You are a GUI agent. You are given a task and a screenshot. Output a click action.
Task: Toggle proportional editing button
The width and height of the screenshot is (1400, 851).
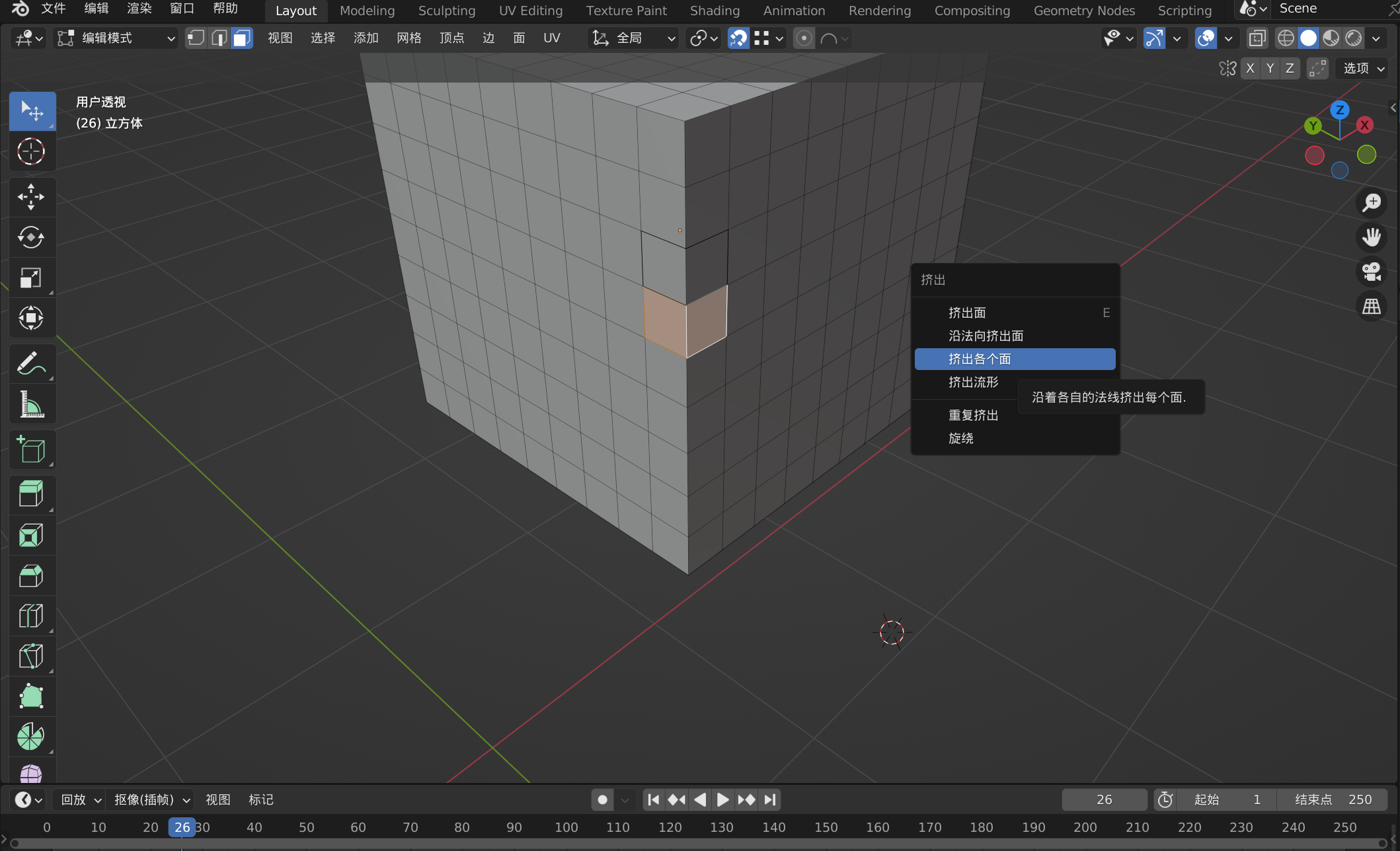point(803,38)
